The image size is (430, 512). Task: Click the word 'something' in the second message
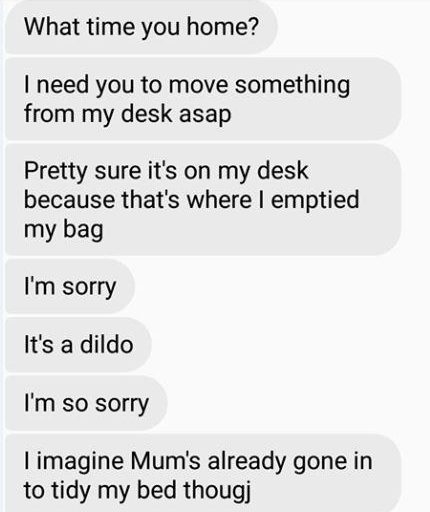292,85
